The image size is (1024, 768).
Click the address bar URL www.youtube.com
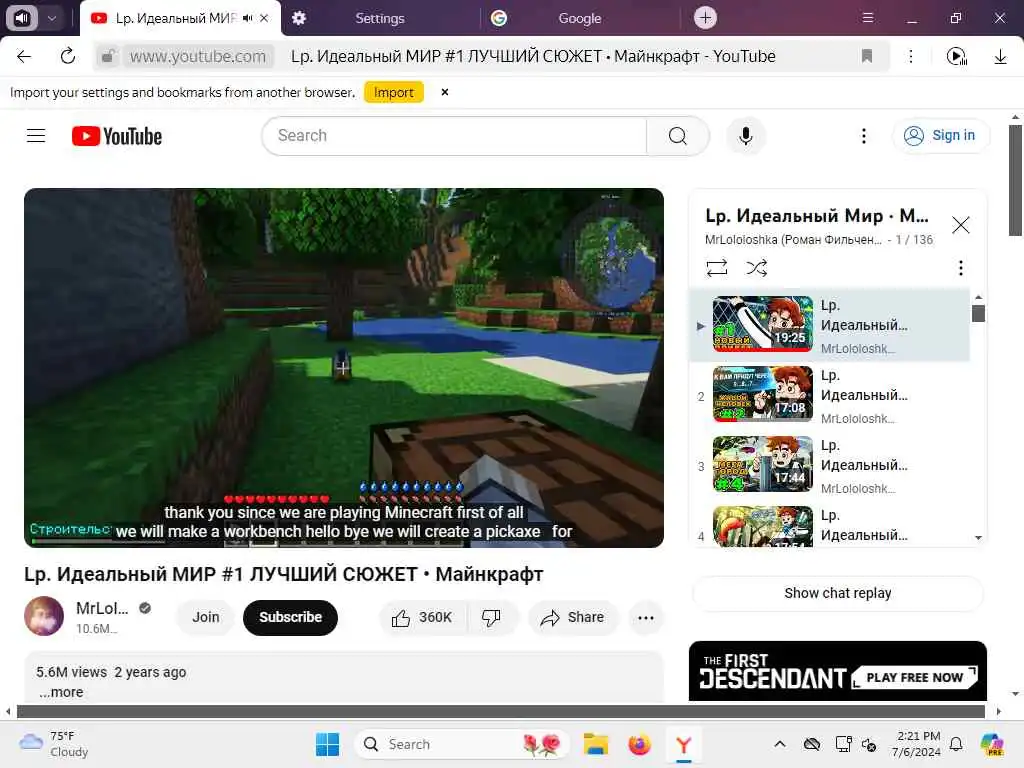point(198,57)
